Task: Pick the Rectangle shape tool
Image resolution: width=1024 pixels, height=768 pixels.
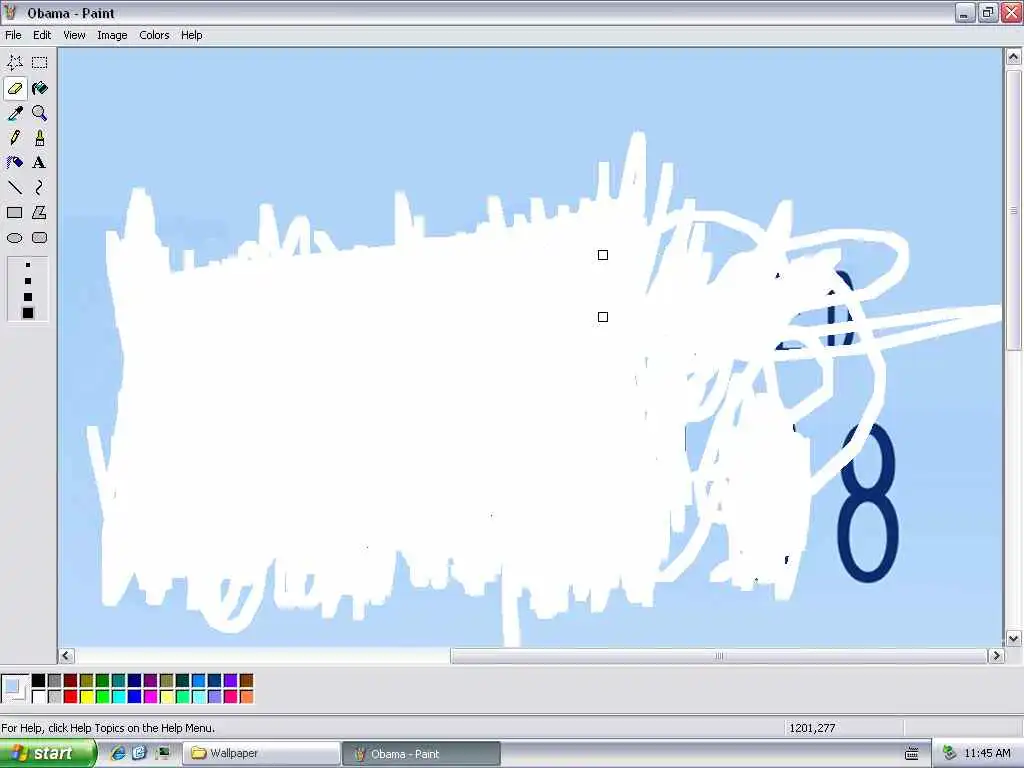Action: 15,213
